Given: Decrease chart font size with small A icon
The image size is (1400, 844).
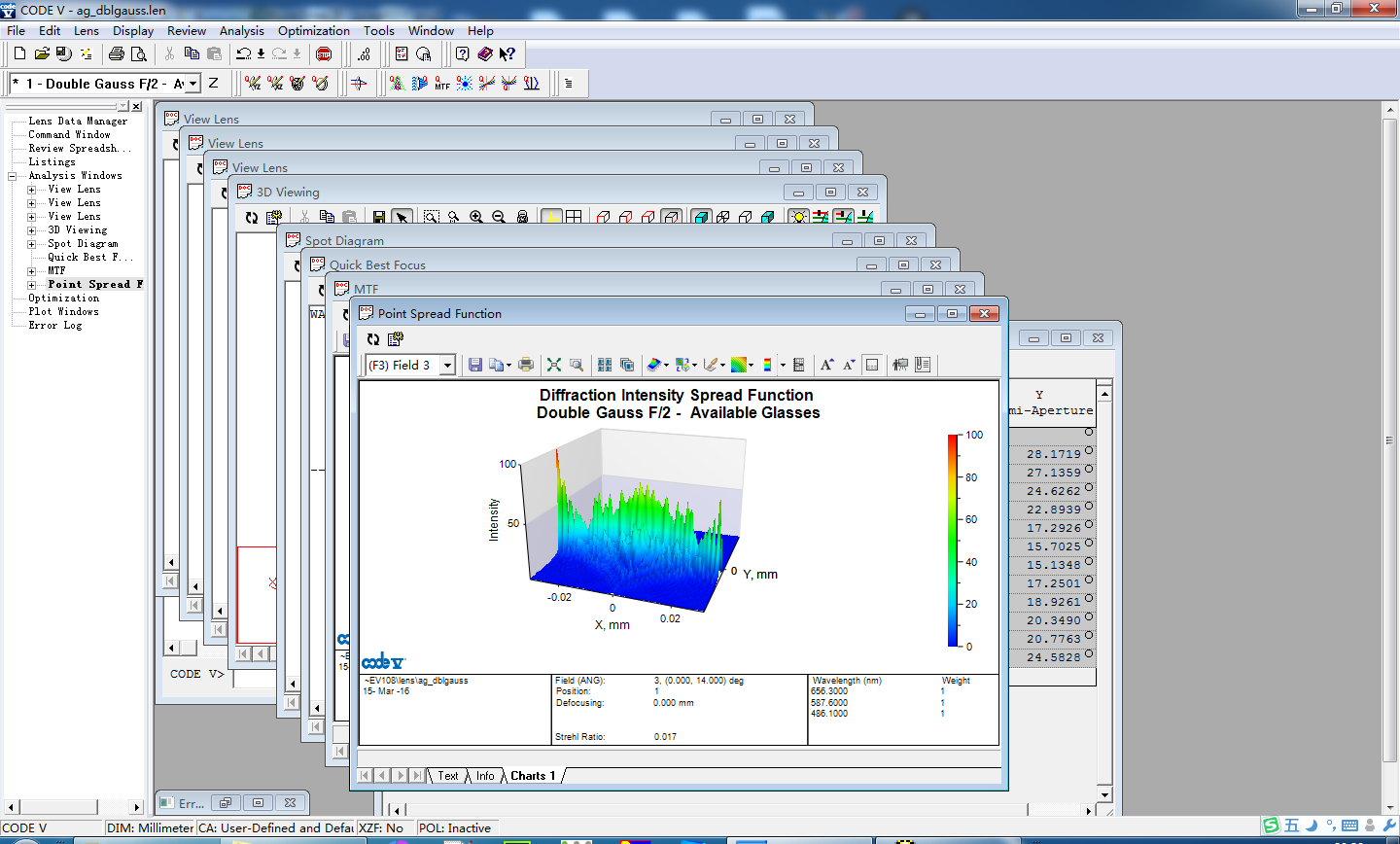Looking at the screenshot, I should tap(849, 365).
